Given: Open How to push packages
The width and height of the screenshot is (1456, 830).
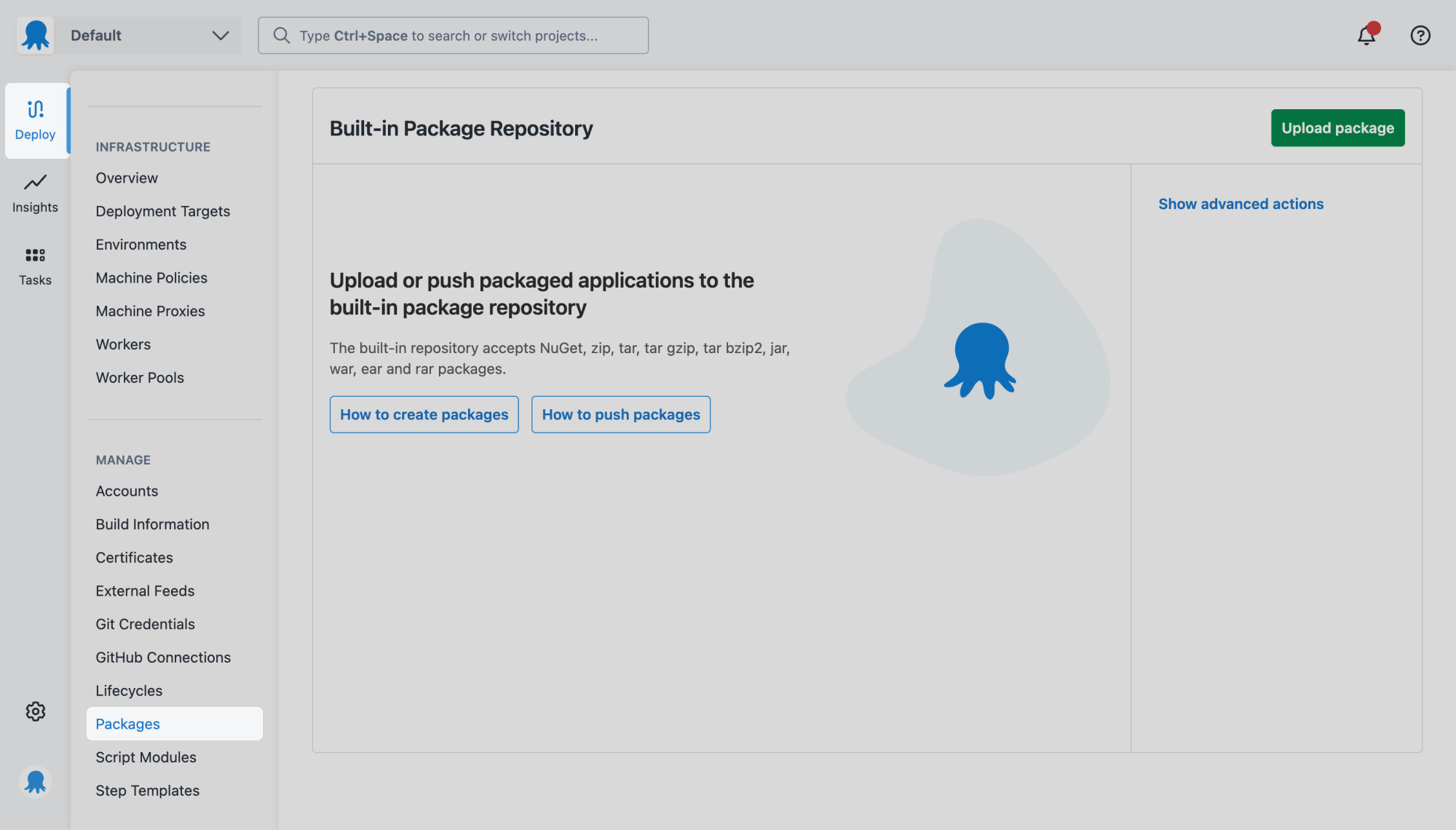Looking at the screenshot, I should pyautogui.click(x=621, y=414).
